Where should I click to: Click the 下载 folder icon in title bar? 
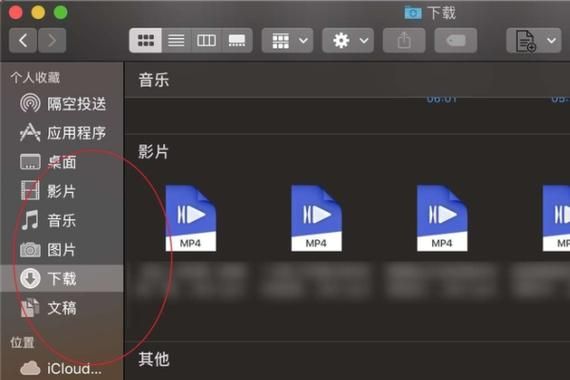(413, 13)
